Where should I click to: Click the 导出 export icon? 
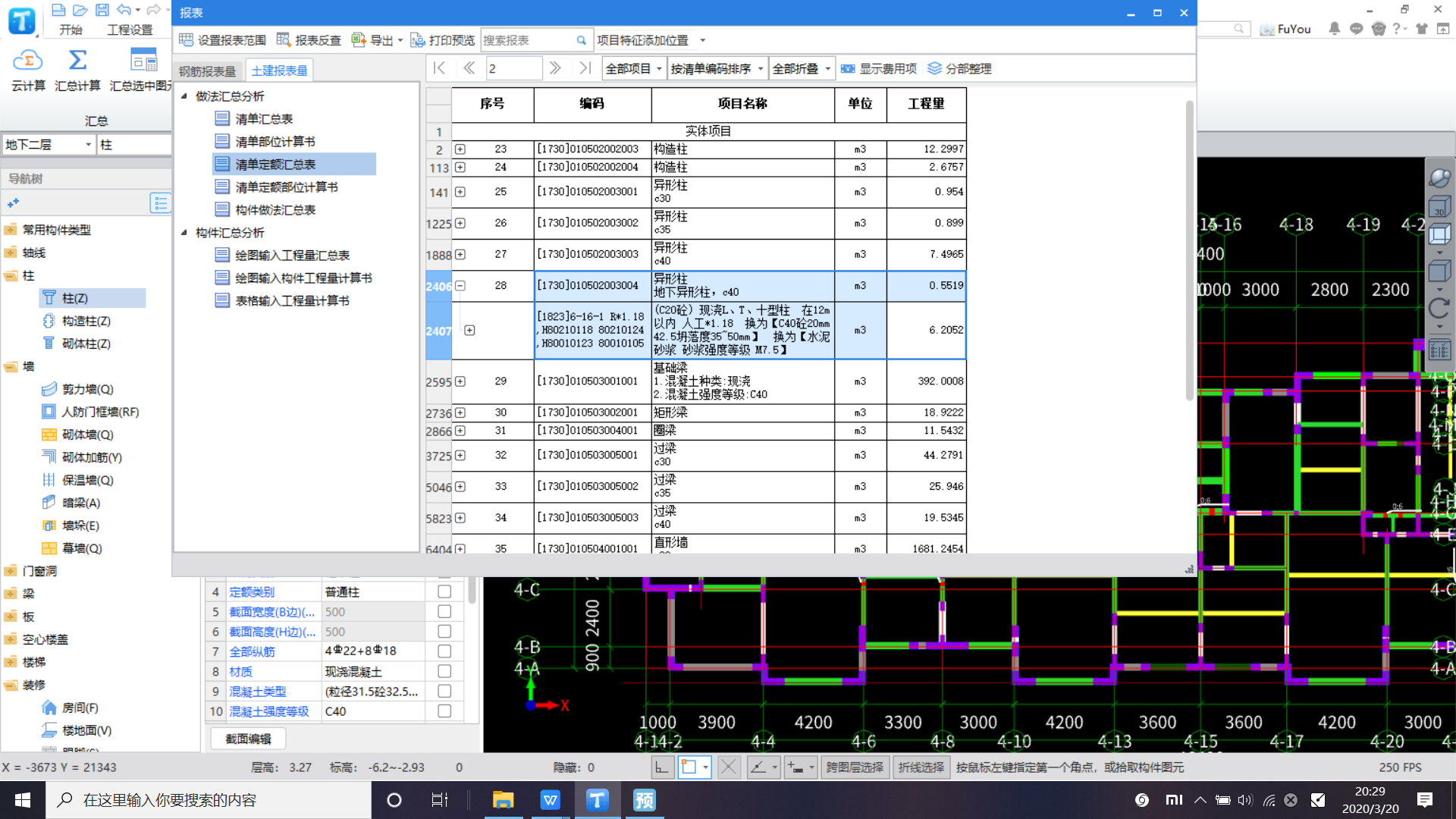coord(359,40)
